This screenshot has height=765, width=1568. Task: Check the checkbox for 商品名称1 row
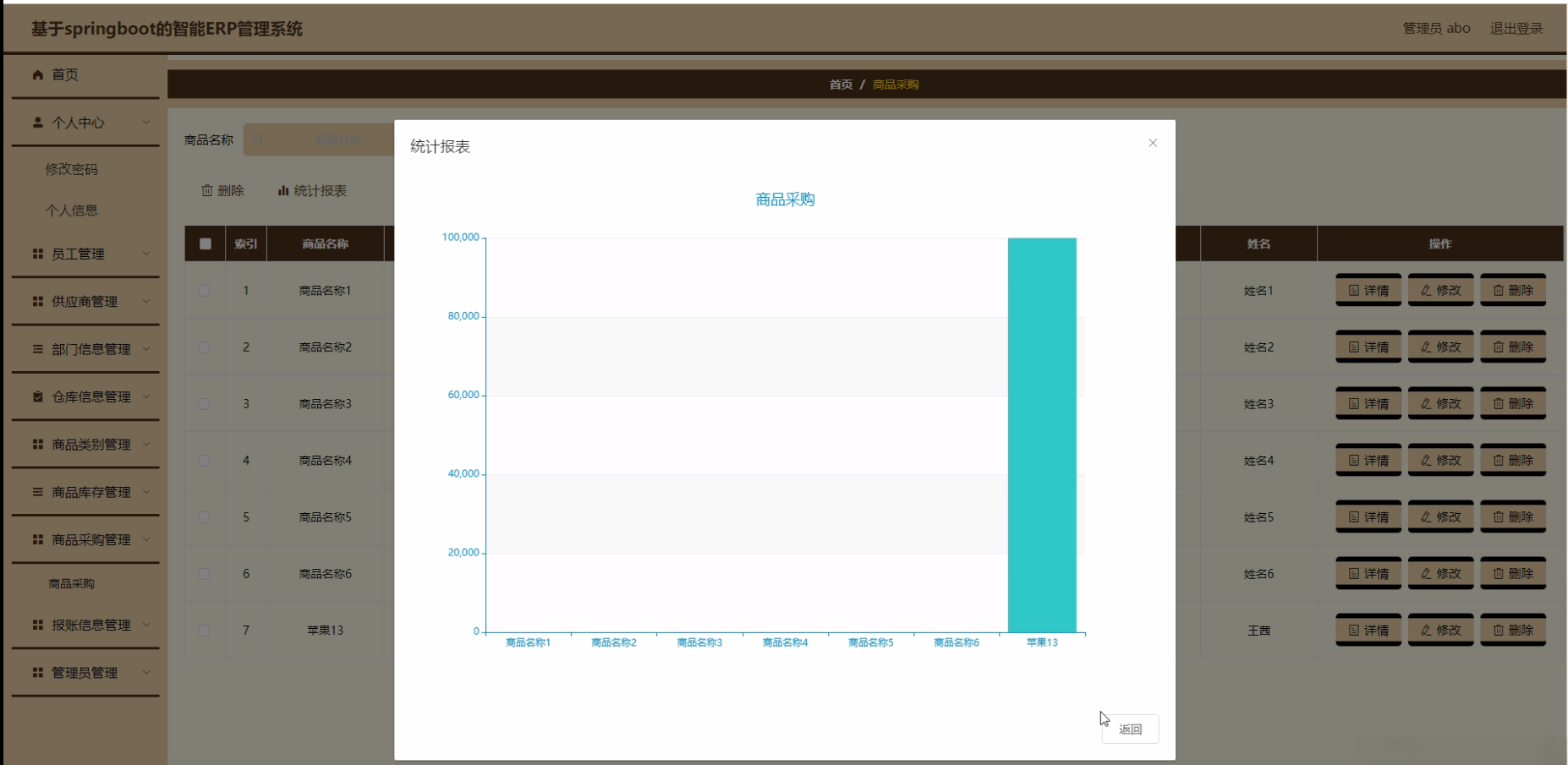pos(204,290)
